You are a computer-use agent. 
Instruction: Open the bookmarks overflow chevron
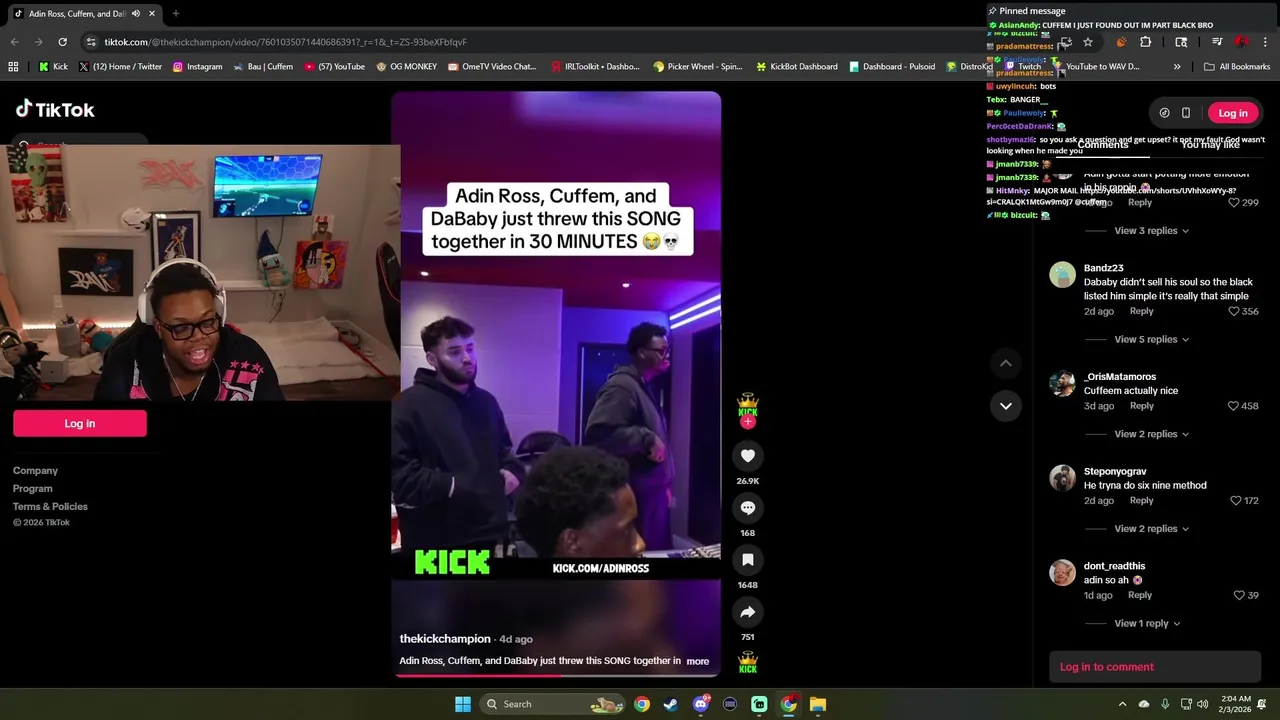coord(1177,67)
